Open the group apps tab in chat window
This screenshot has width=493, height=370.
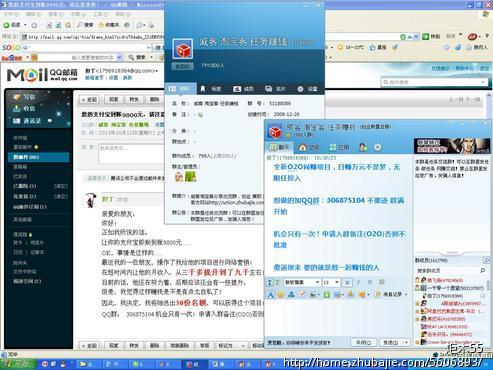[339, 147]
